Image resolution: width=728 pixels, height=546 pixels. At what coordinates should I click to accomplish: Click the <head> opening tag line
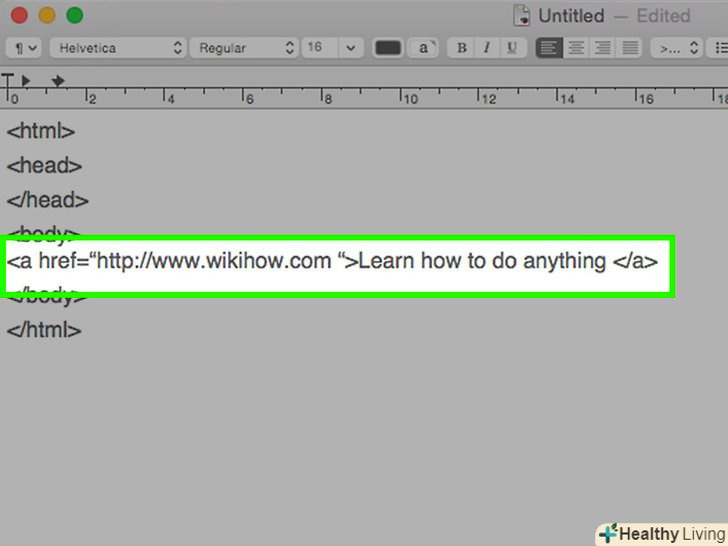(x=45, y=165)
